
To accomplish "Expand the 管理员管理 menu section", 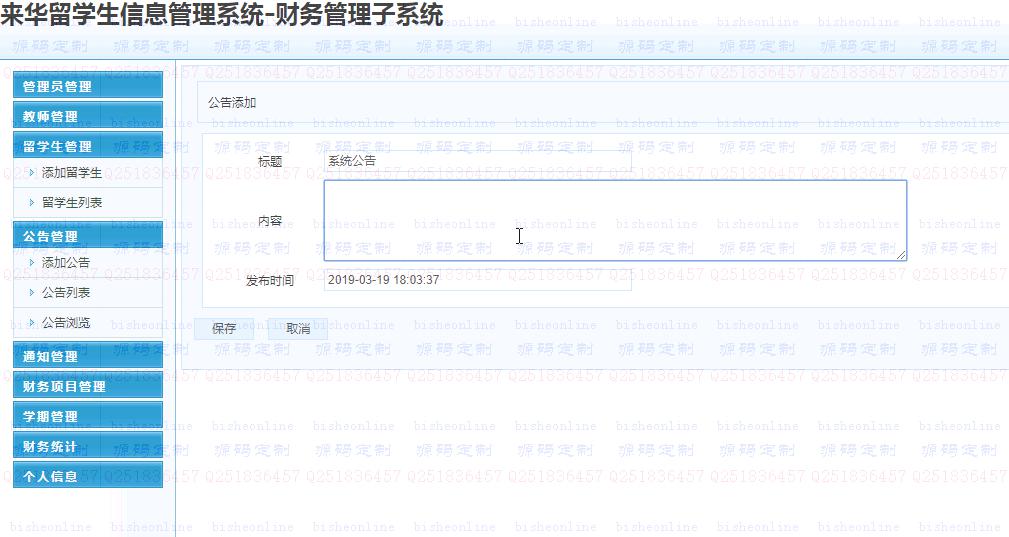I will pos(88,86).
